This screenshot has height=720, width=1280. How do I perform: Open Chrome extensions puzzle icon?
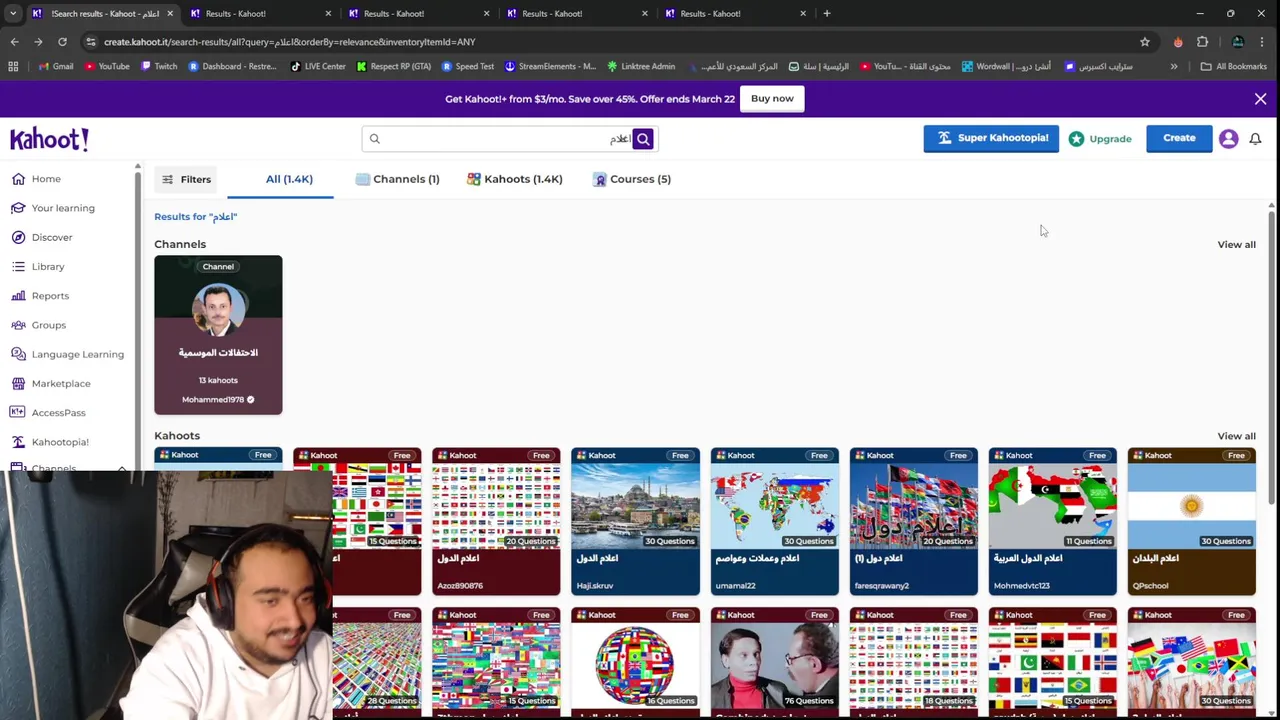[1202, 42]
